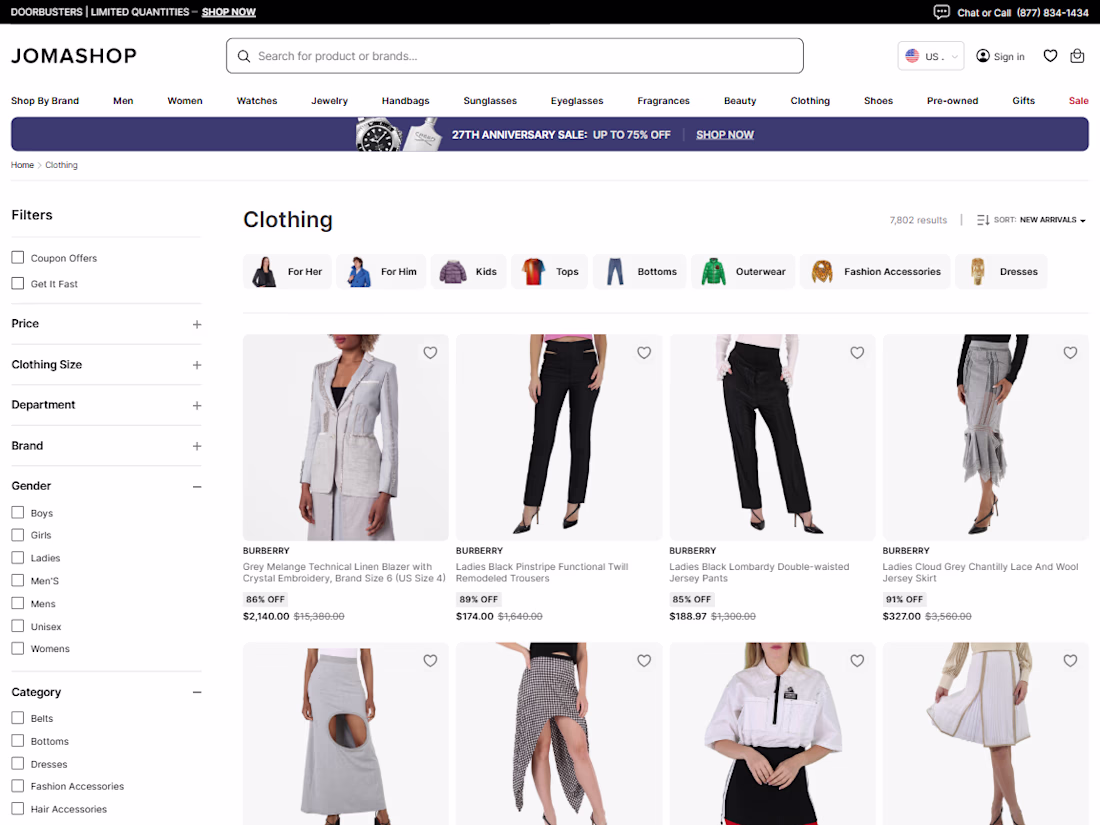Screen dimensions: 1100x825
Task: Open the Fragrances menu
Action: [x=664, y=101]
